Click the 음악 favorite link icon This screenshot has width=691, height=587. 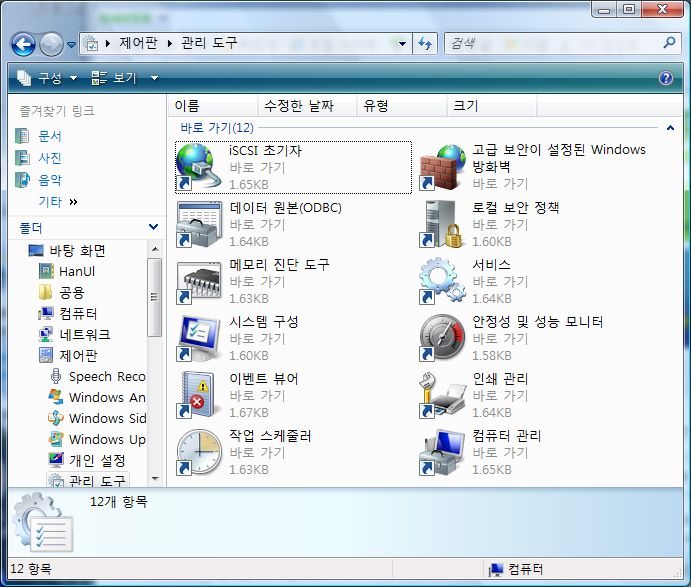[x=22, y=179]
